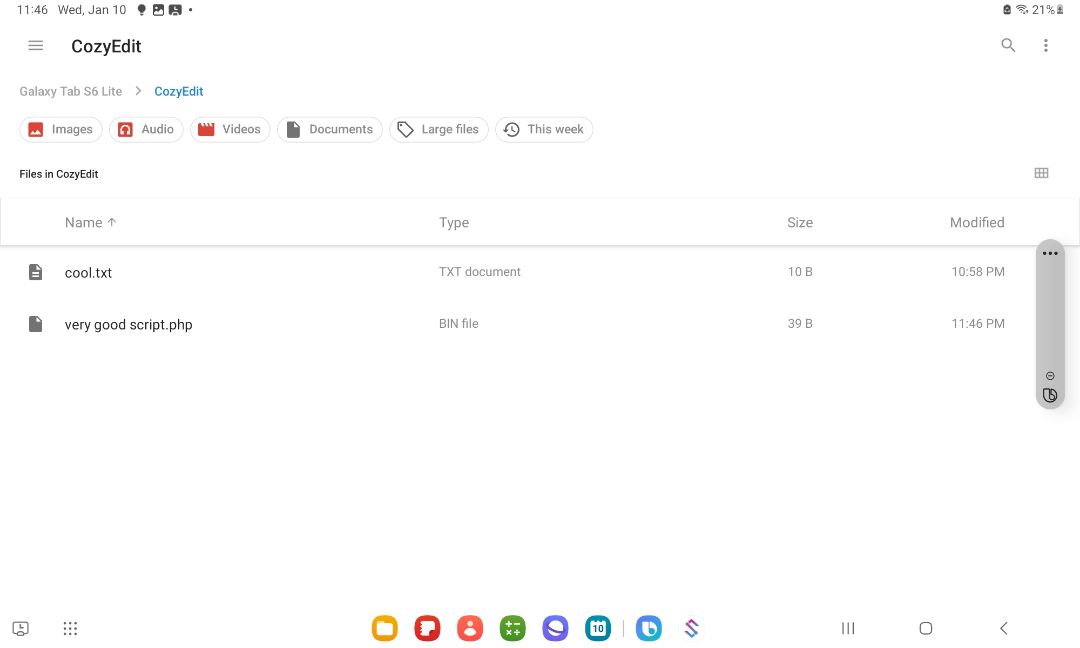Tap the search magnifier icon

1008,46
